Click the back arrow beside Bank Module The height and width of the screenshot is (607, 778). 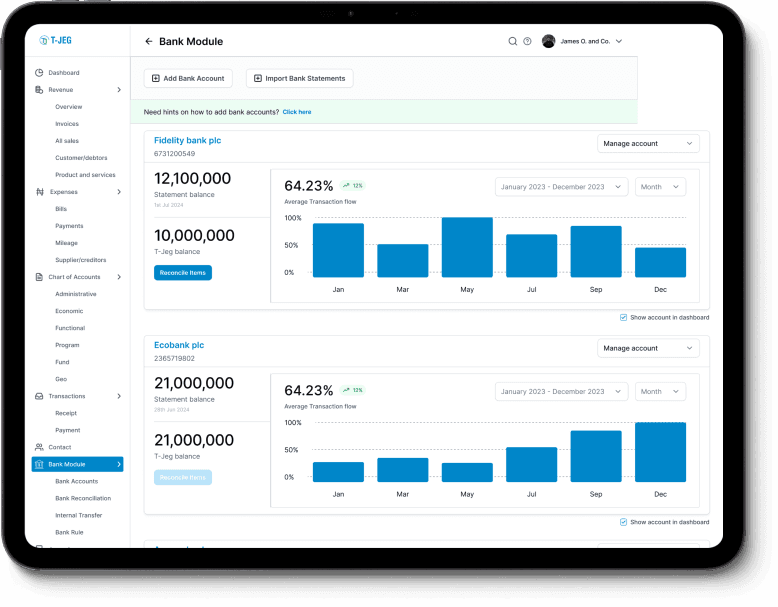(149, 42)
